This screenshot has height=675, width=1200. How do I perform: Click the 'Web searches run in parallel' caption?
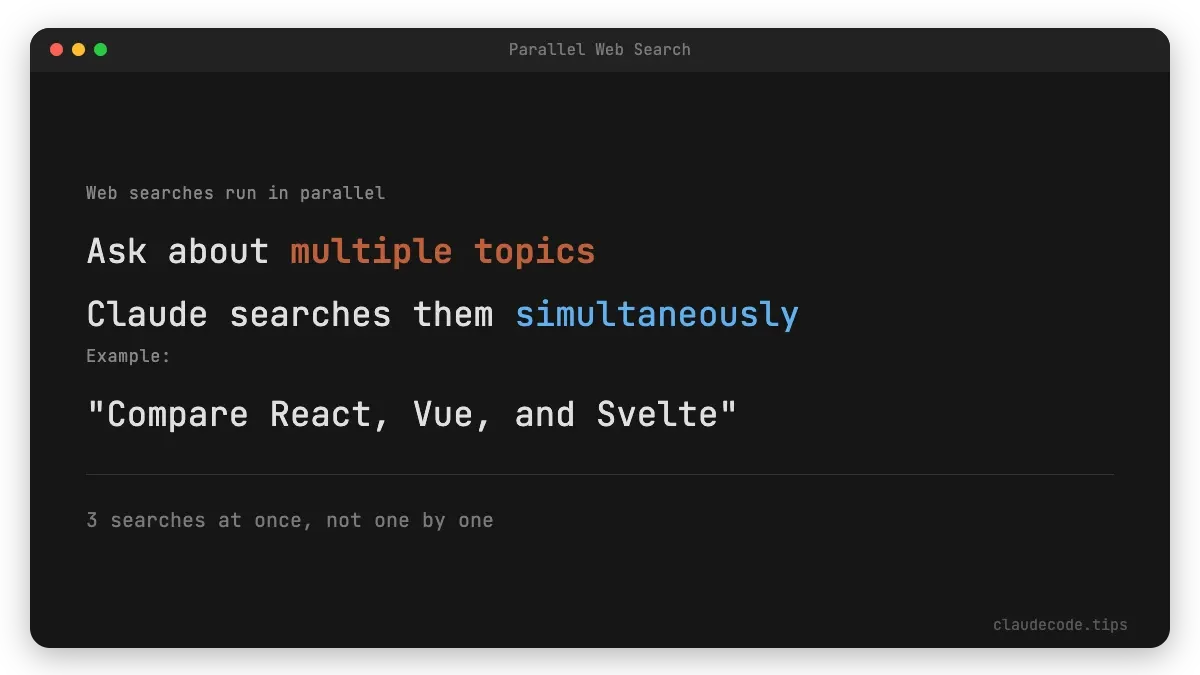click(x=235, y=193)
